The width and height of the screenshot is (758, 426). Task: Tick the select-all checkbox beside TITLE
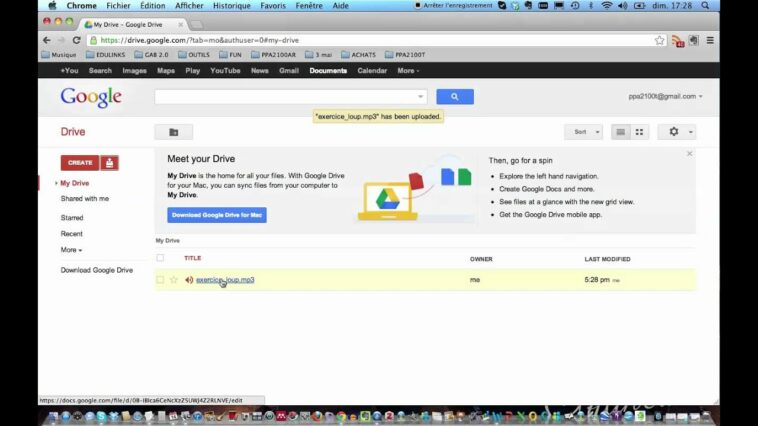tap(160, 258)
